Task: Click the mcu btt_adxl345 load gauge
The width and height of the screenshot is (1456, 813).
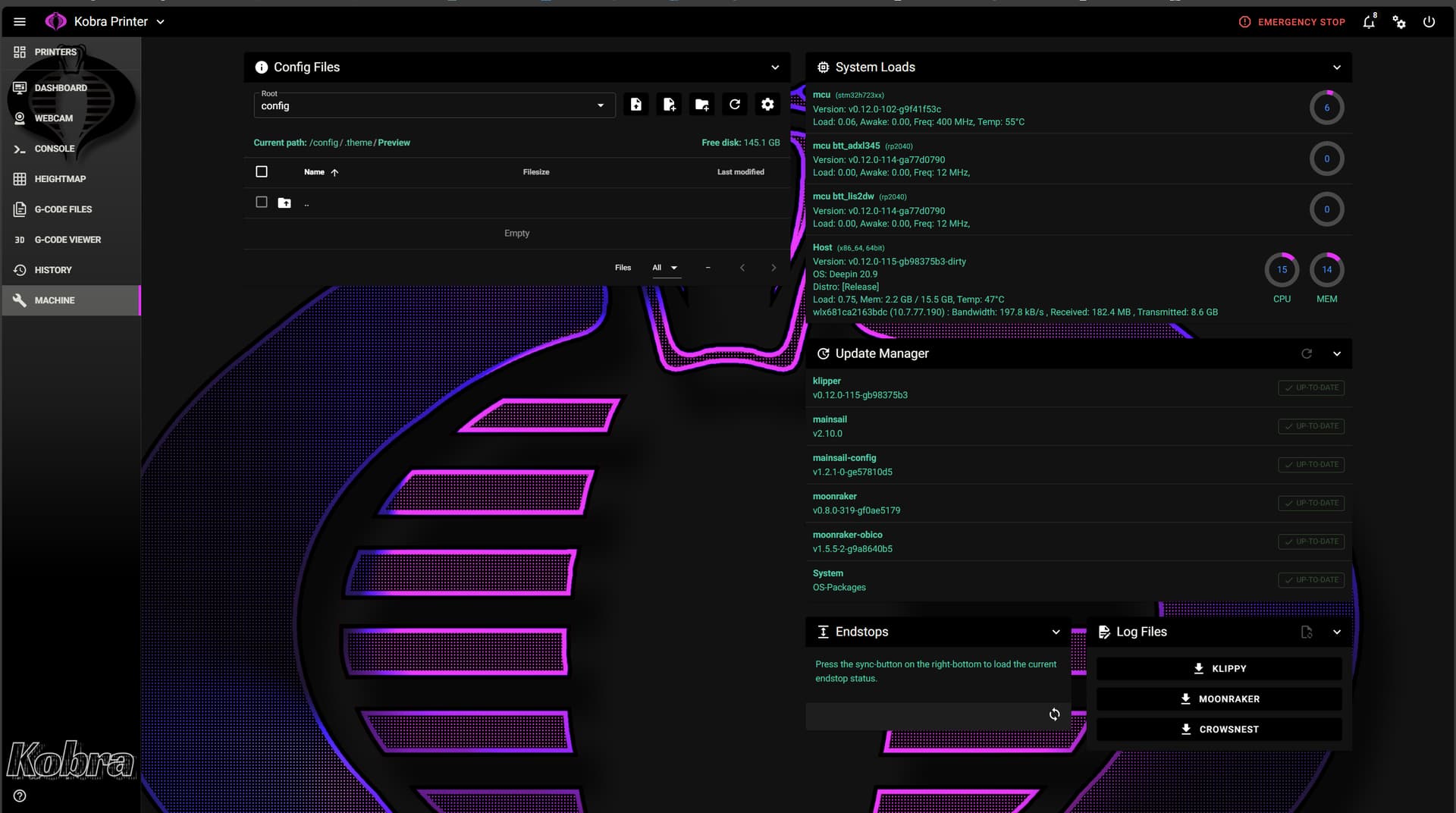Action: 1326,159
